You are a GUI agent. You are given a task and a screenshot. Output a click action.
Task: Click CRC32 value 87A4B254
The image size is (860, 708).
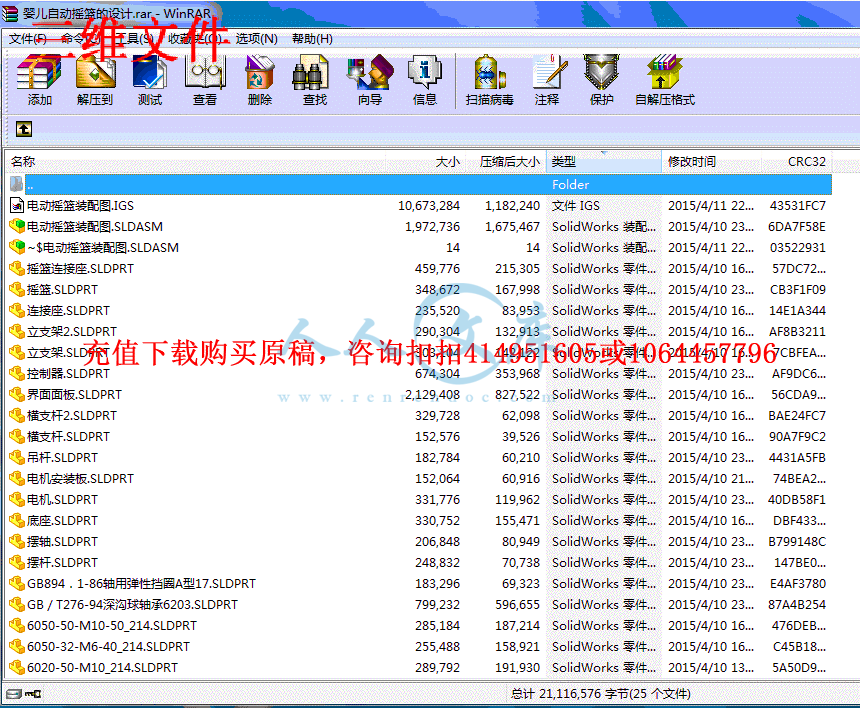tap(797, 604)
